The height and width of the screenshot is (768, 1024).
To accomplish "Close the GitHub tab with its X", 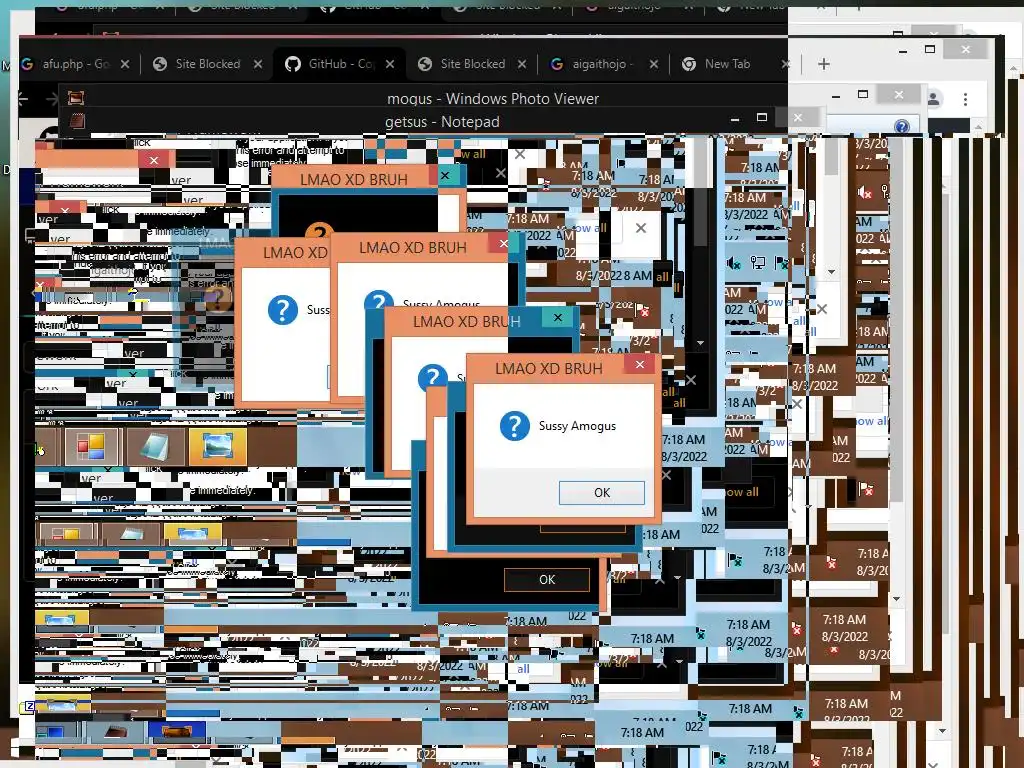I will (390, 64).
